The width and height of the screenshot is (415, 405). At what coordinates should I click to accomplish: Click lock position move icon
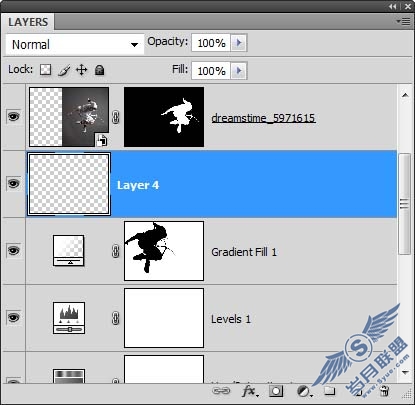click(x=81, y=70)
